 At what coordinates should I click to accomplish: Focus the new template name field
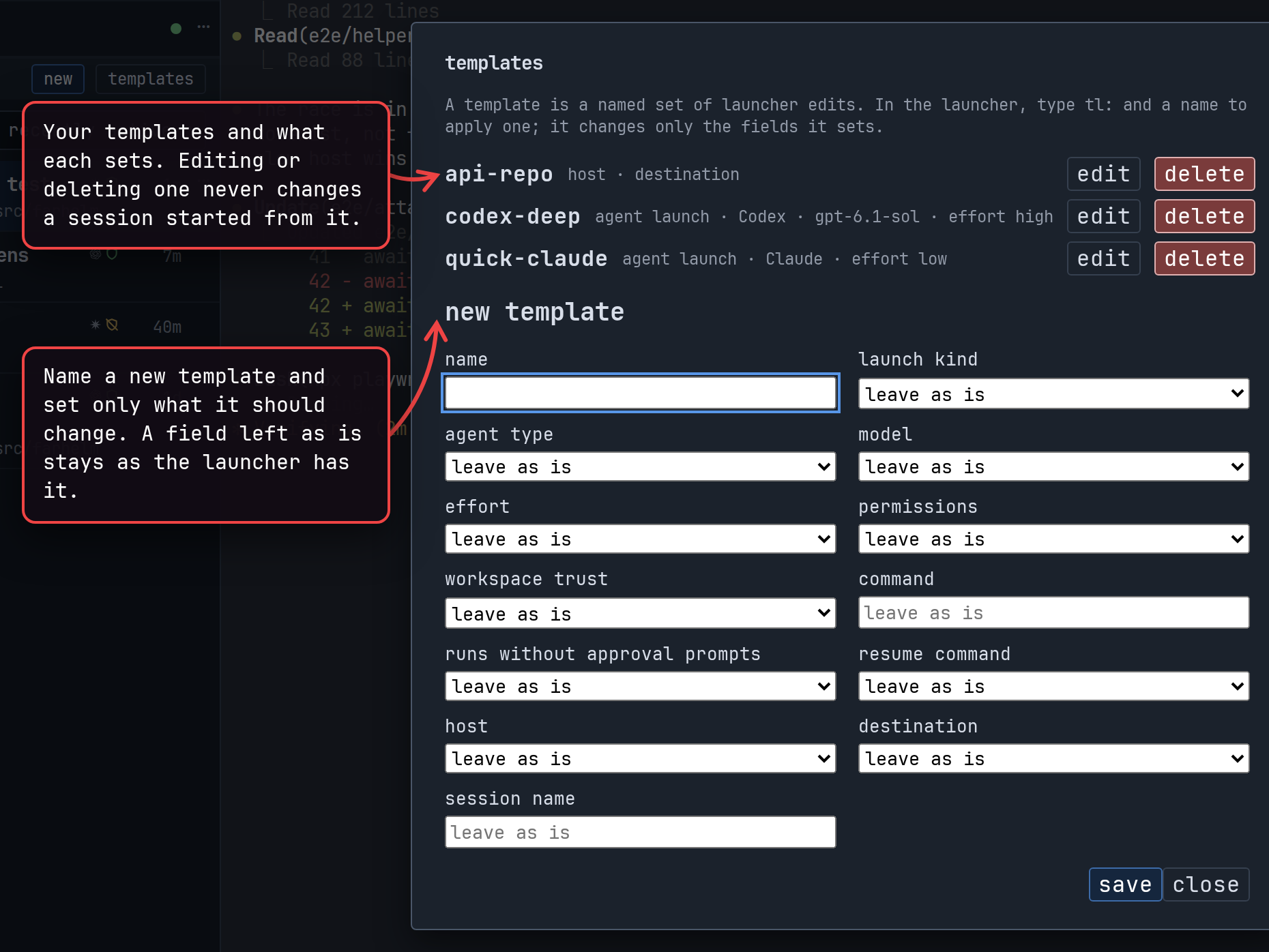tap(641, 393)
